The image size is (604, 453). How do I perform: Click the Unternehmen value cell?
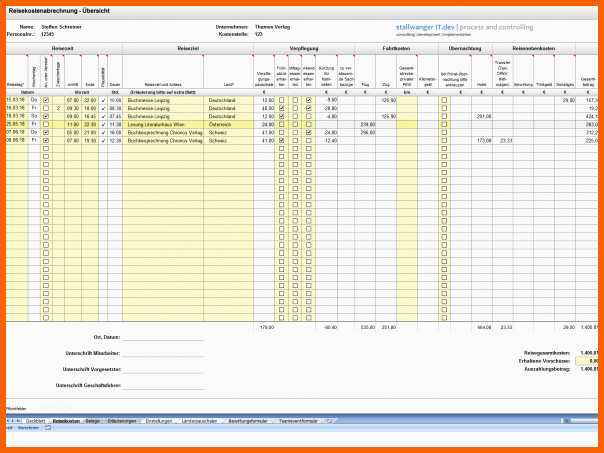(272, 27)
